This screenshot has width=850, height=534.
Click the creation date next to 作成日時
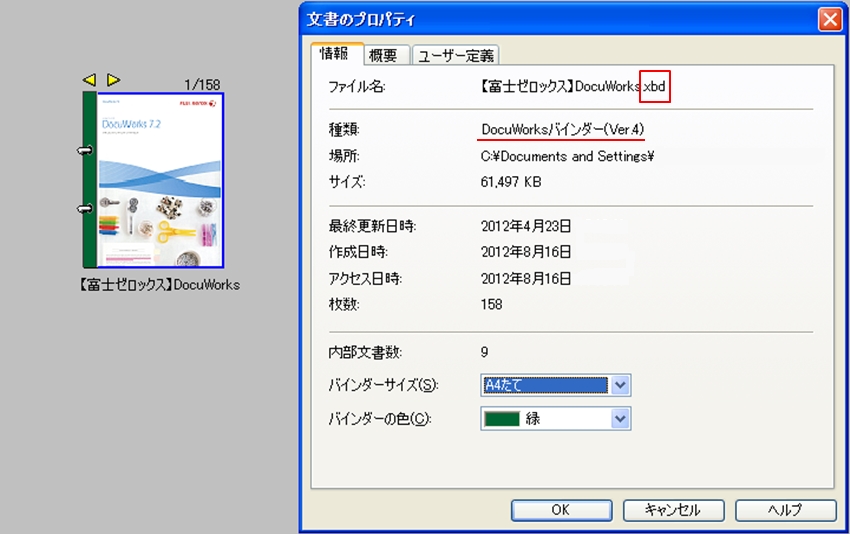[x=526, y=252]
